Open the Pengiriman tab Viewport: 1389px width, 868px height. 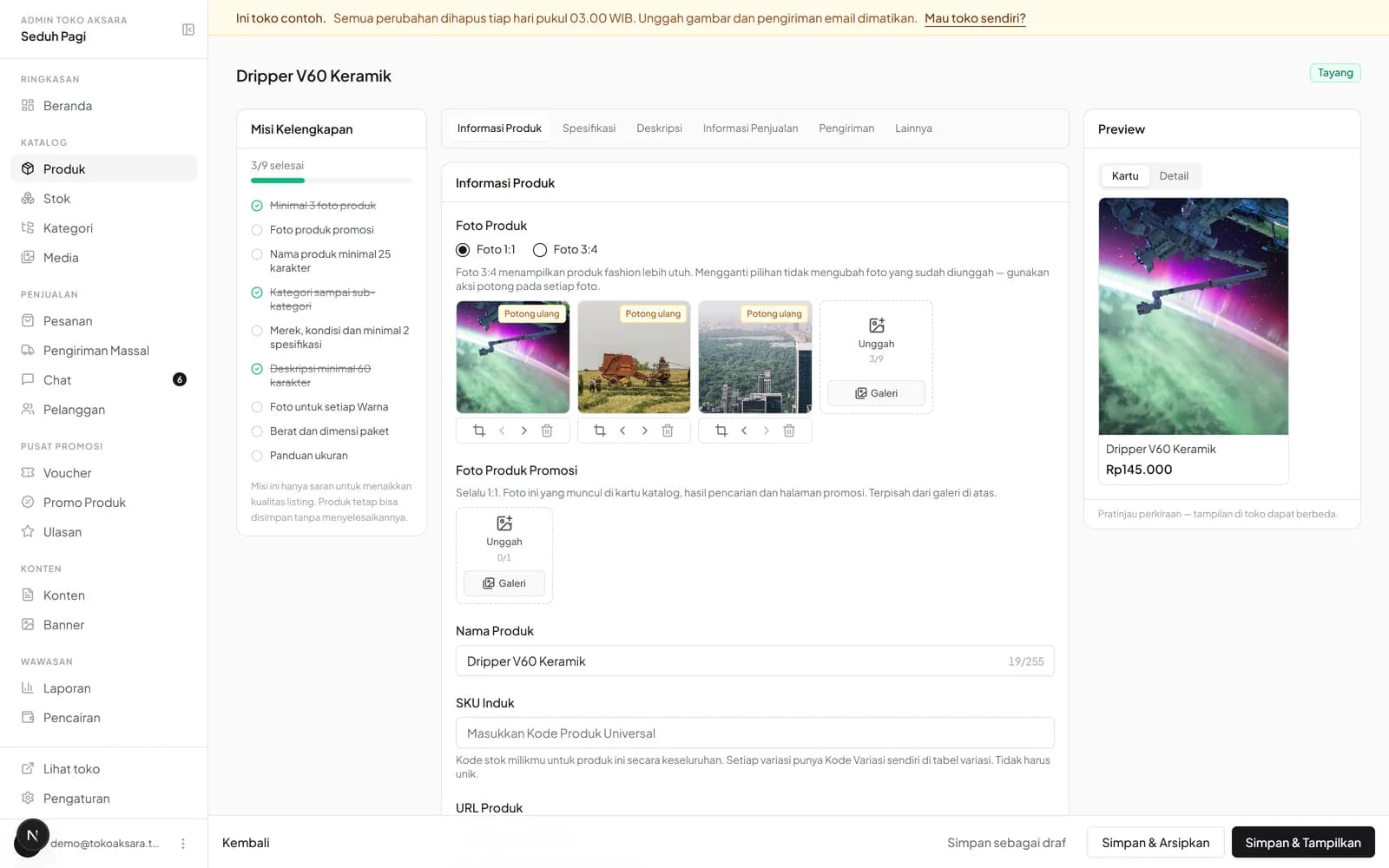(x=846, y=128)
